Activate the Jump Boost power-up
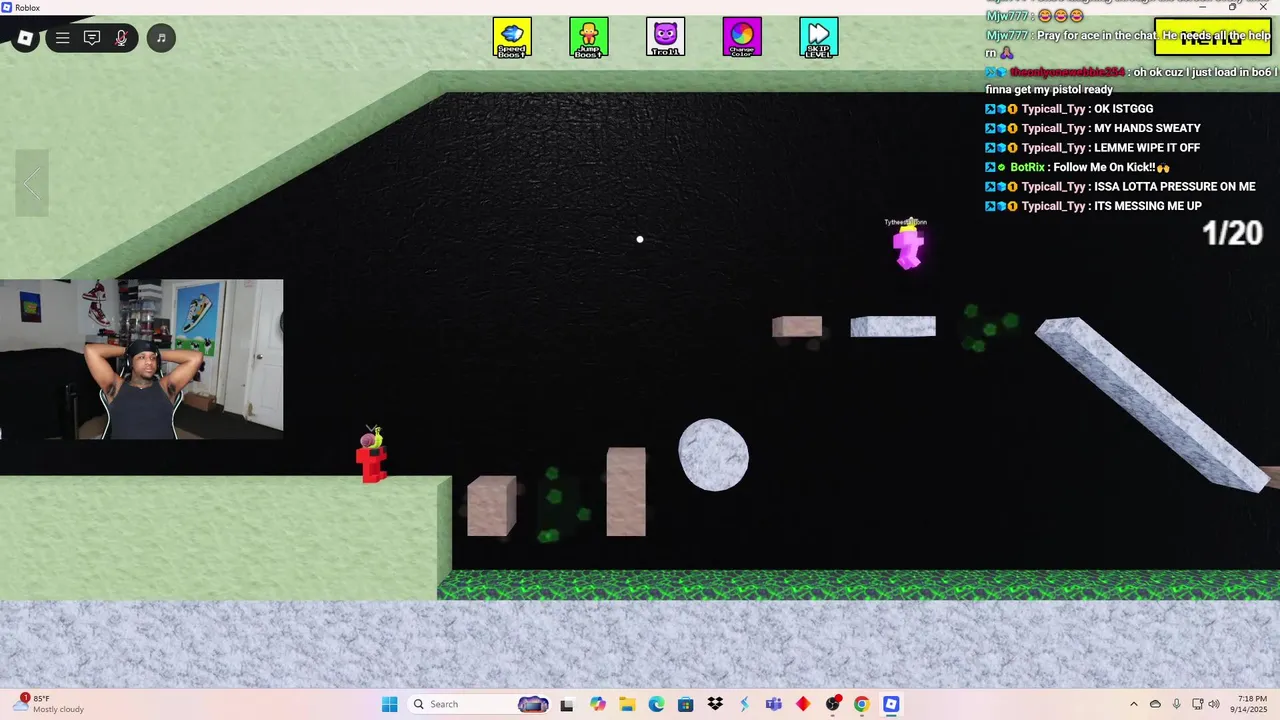The height and width of the screenshot is (720, 1280). click(589, 37)
